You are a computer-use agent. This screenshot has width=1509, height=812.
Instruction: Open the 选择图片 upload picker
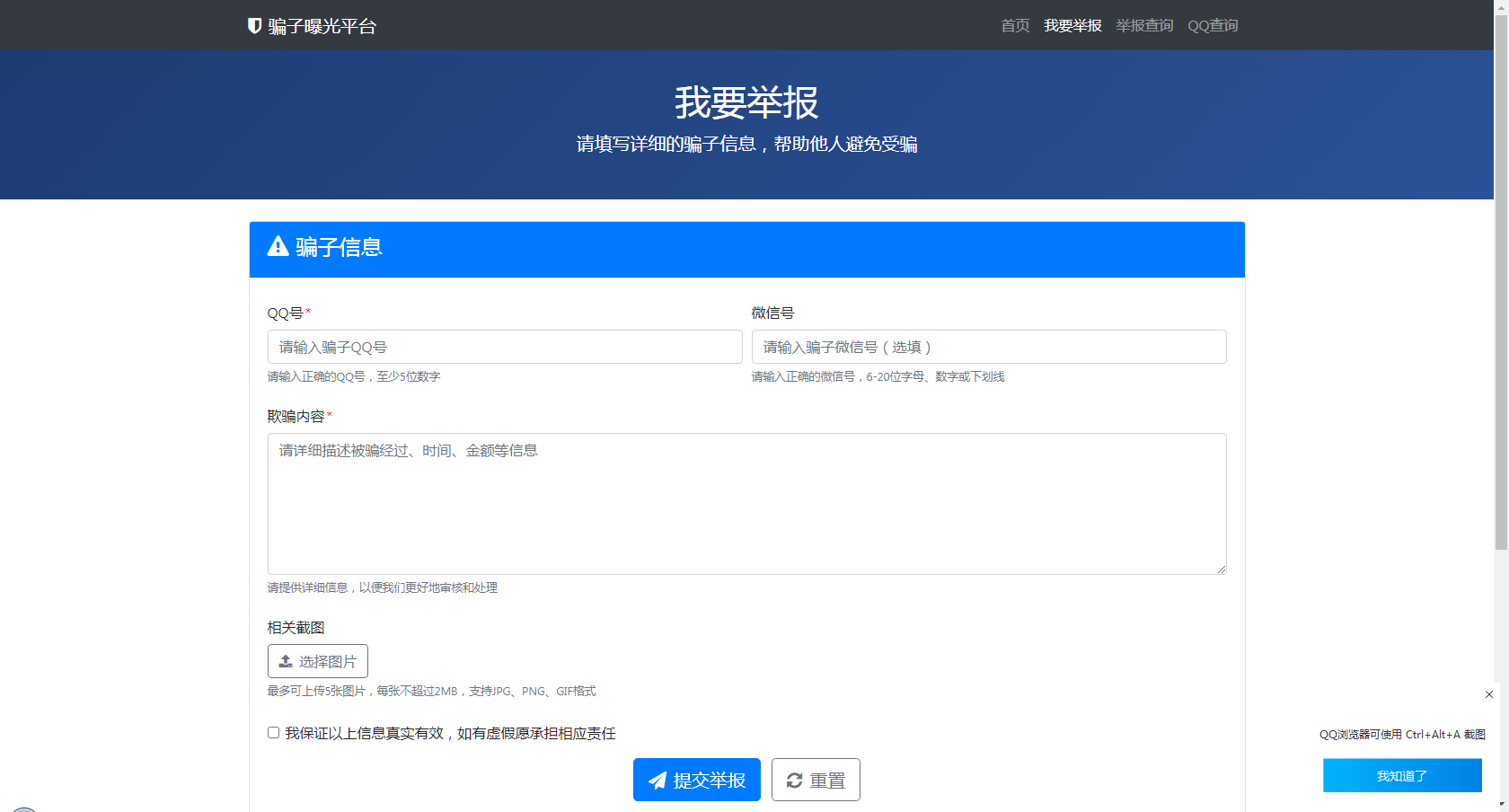pyautogui.click(x=318, y=661)
